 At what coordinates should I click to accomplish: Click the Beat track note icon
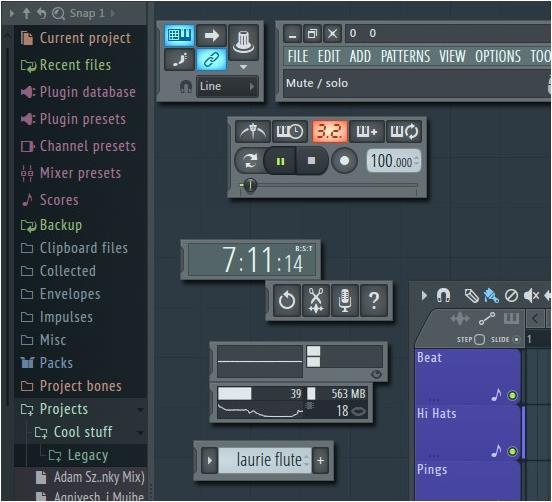496,395
